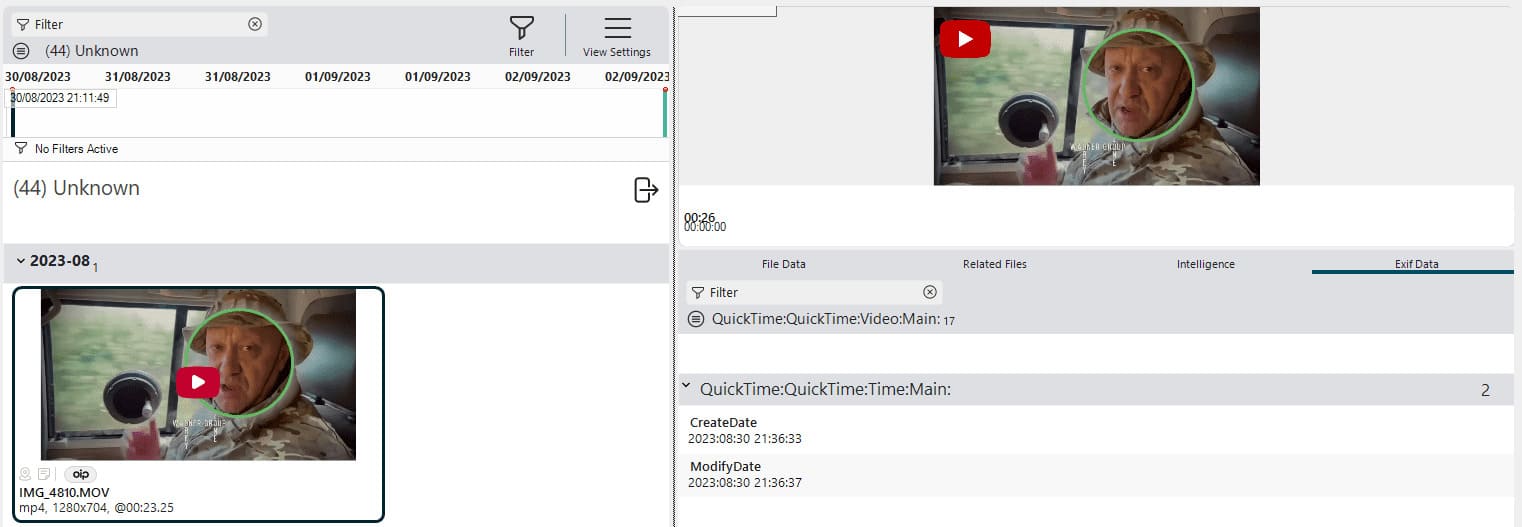Click the location pin icon under thumbnail
This screenshot has height=527, width=1522.
[x=26, y=474]
